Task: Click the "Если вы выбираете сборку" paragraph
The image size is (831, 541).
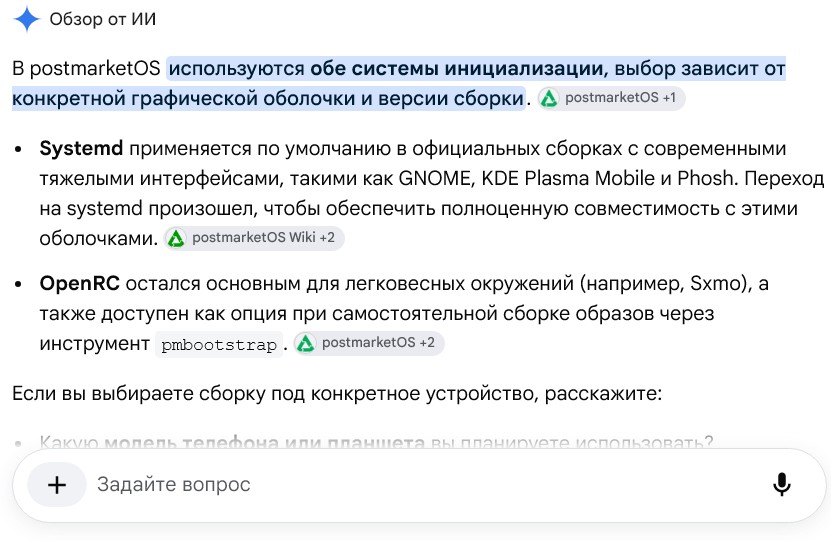Action: pos(337,394)
